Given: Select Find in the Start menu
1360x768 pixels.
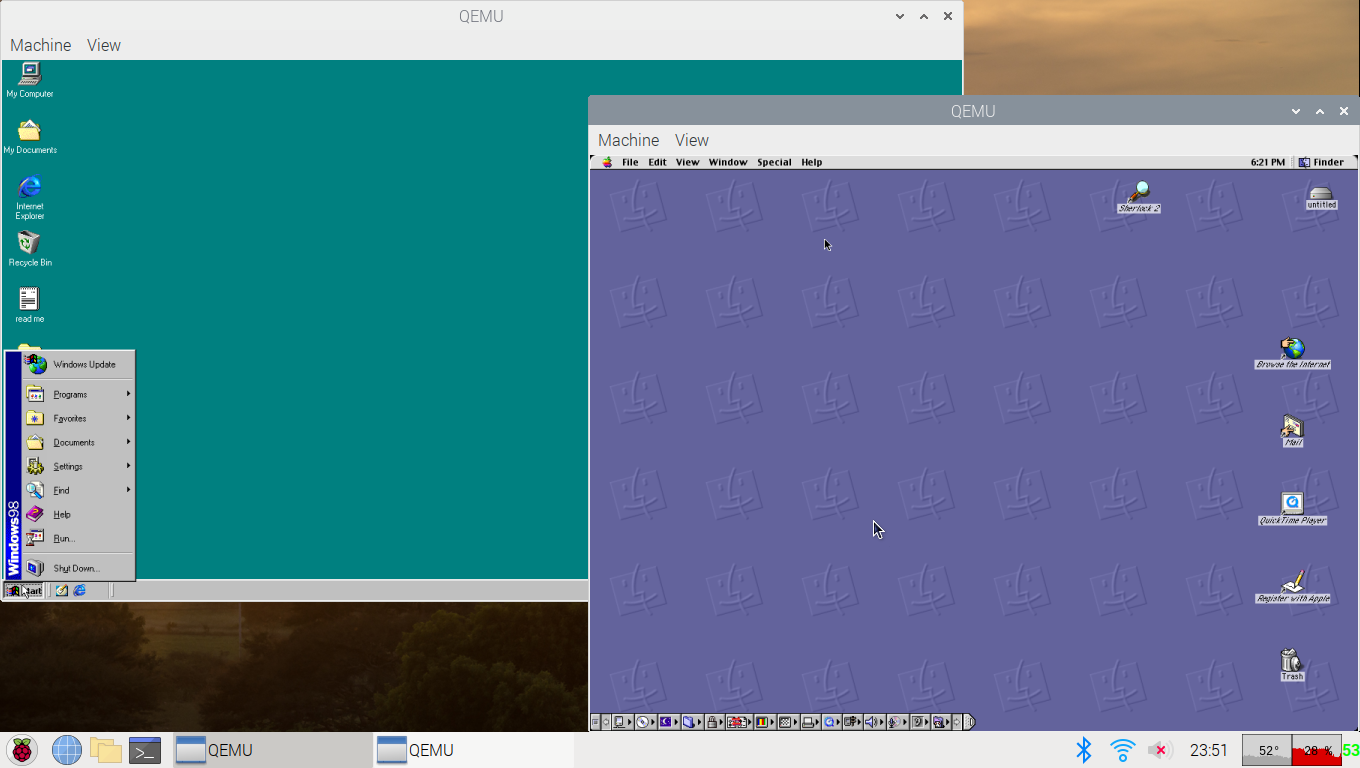Looking at the screenshot, I should pyautogui.click(x=78, y=490).
